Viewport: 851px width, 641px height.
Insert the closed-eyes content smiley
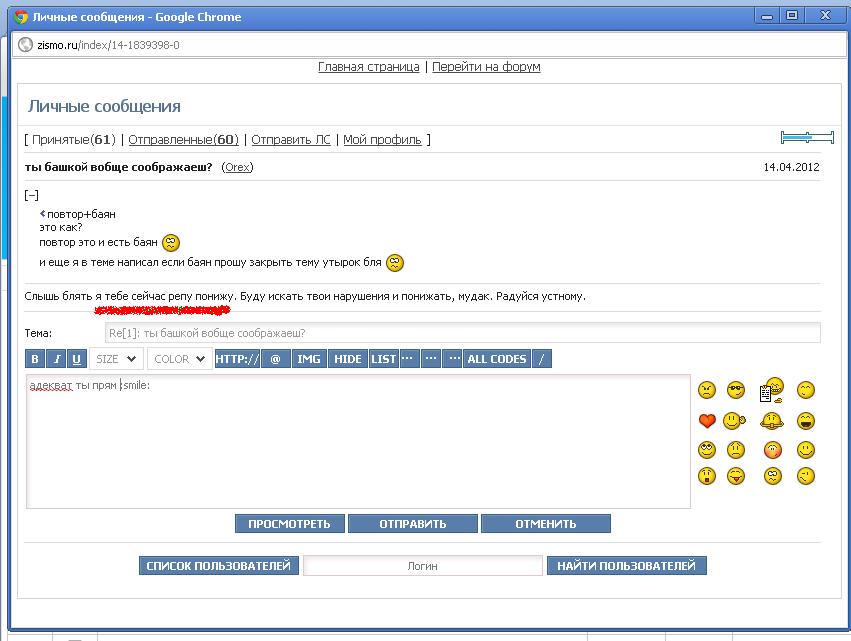click(x=806, y=390)
